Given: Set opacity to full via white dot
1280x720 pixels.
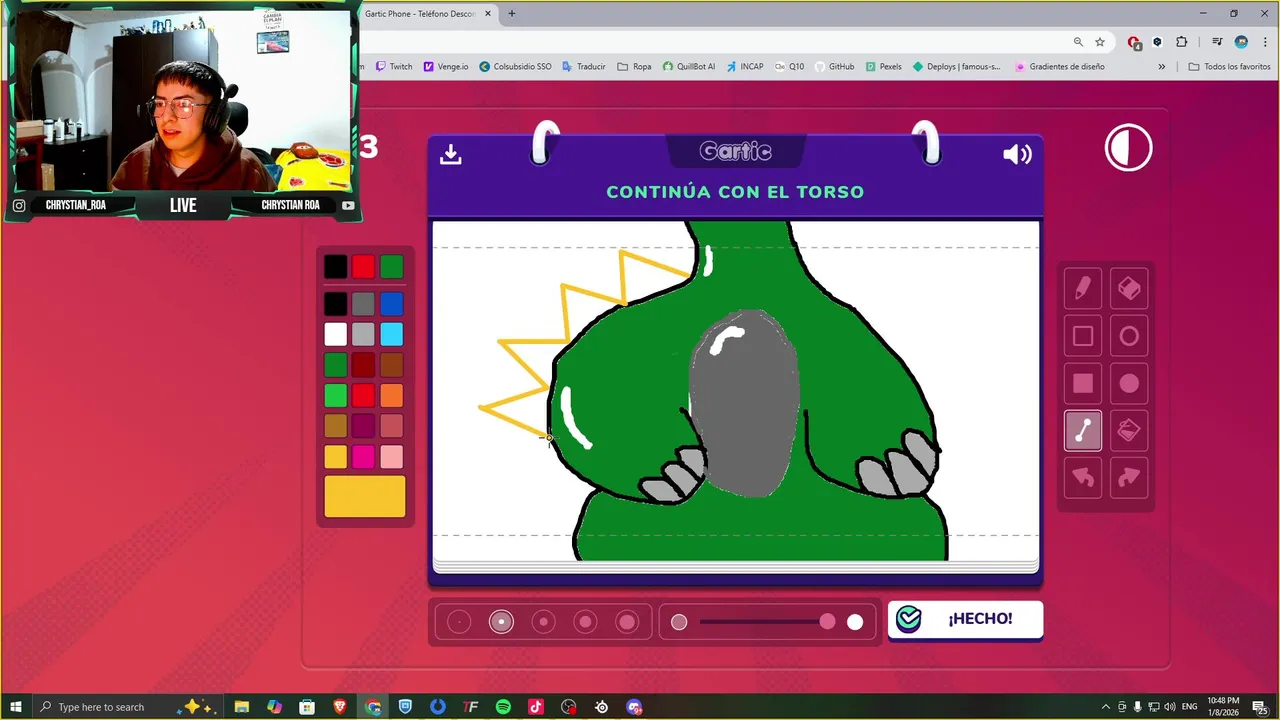Looking at the screenshot, I should 855,622.
